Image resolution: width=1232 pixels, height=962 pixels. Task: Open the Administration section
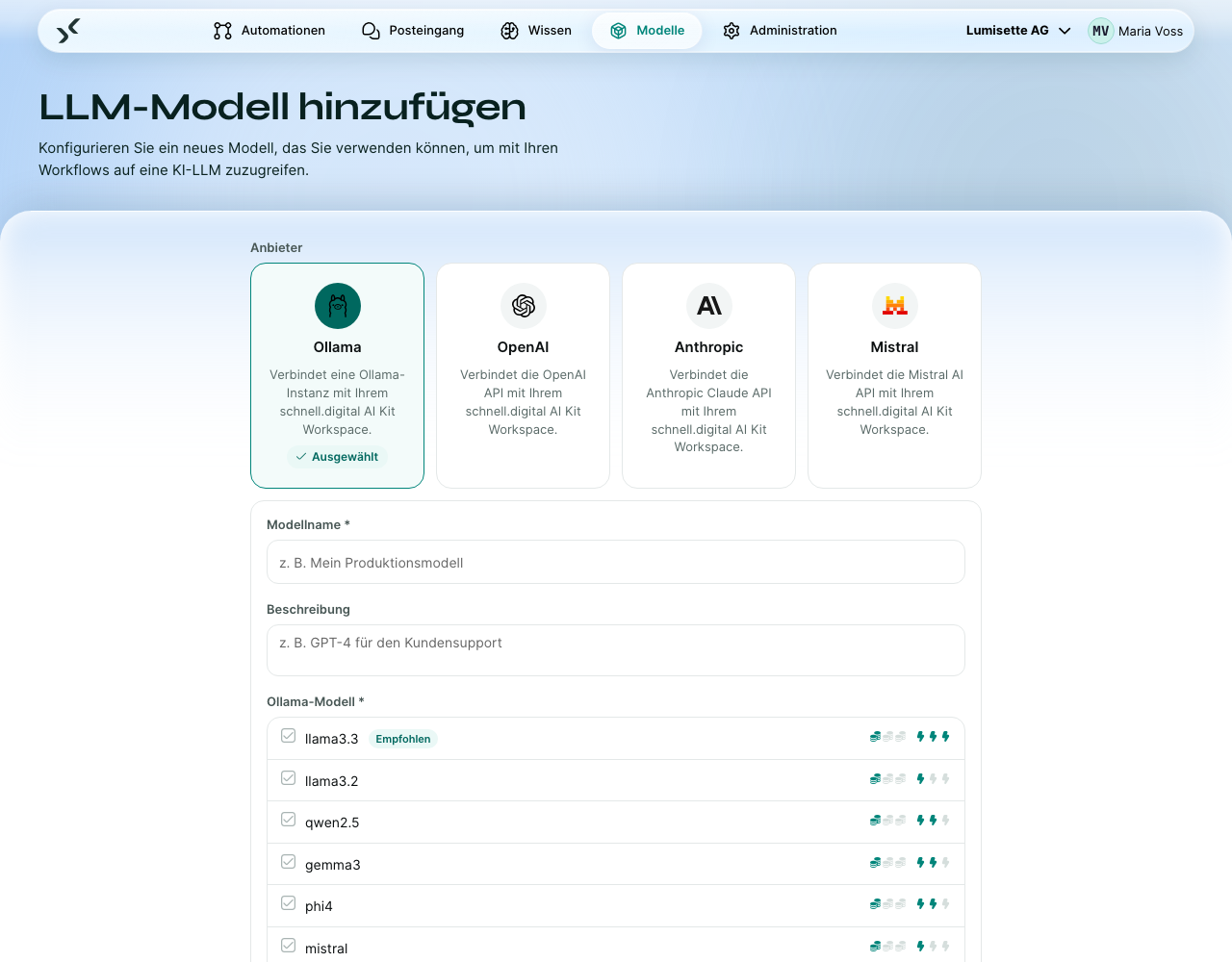[x=780, y=31]
